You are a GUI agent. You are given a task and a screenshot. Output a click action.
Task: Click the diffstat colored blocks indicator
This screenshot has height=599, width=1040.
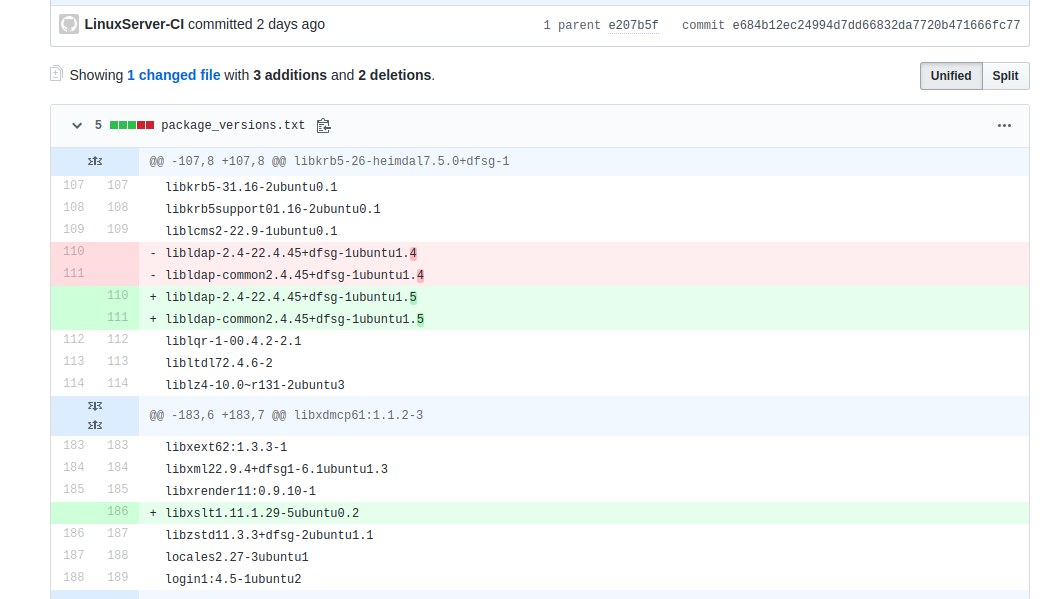click(132, 126)
